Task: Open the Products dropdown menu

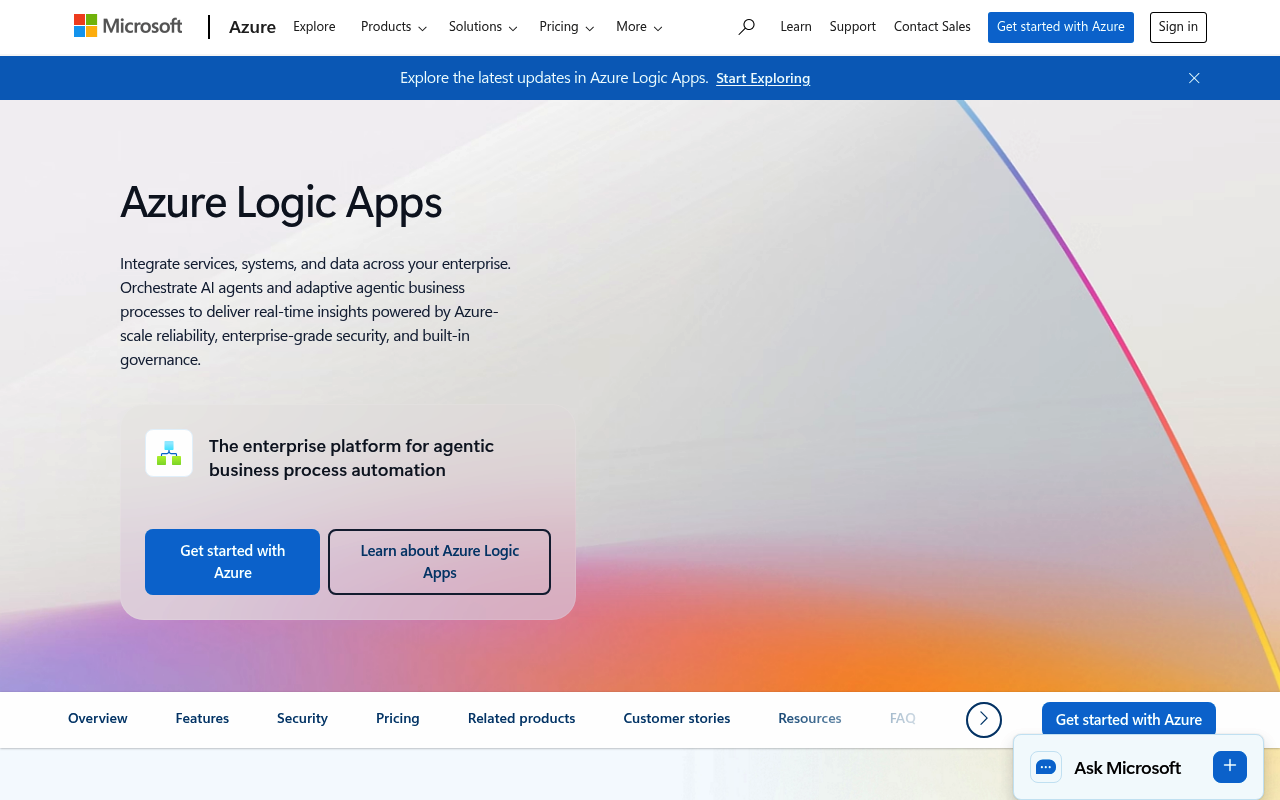Action: pos(394,27)
